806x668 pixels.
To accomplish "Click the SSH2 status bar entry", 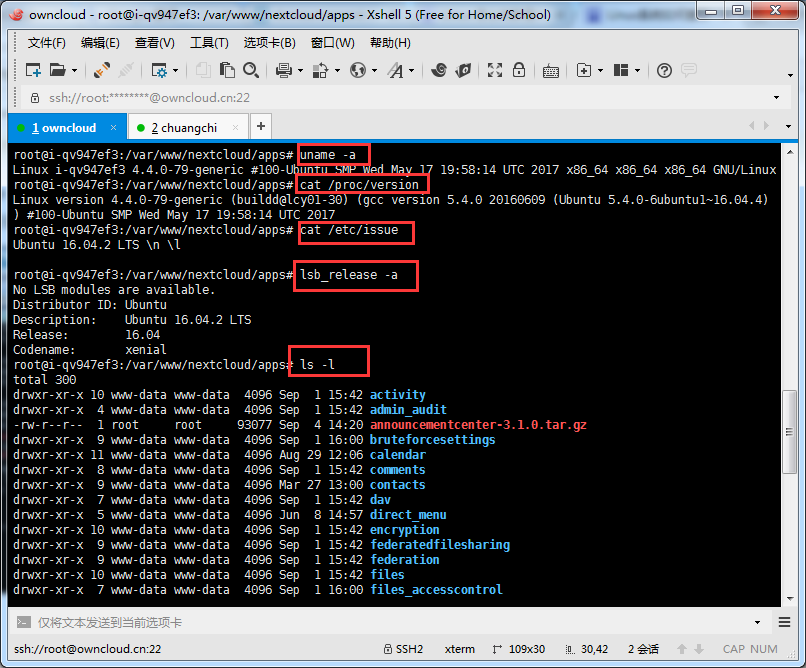I will point(403,649).
